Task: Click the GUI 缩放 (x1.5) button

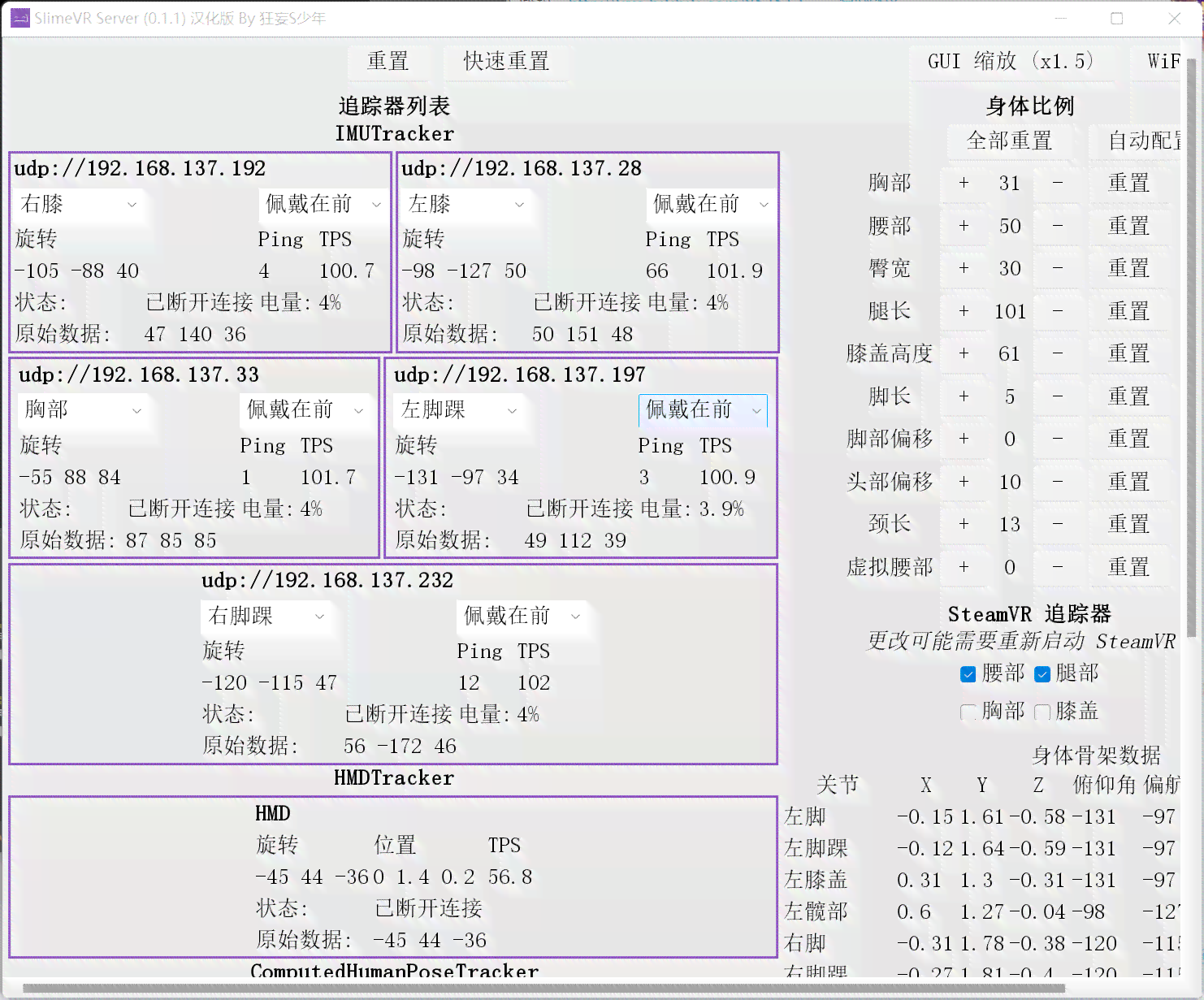Action: 1011,61
